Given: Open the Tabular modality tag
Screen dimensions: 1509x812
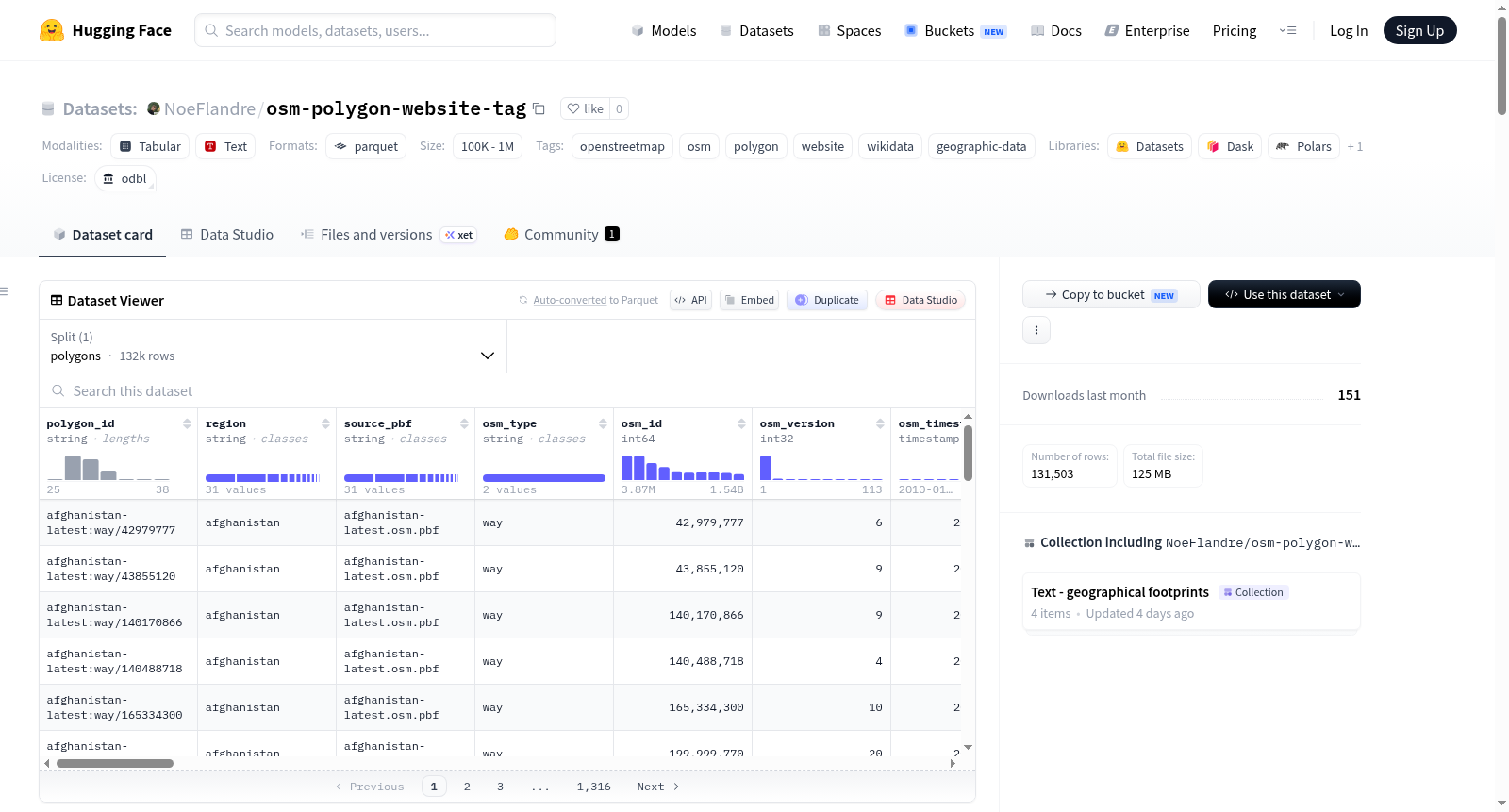Looking at the screenshot, I should coord(150,146).
